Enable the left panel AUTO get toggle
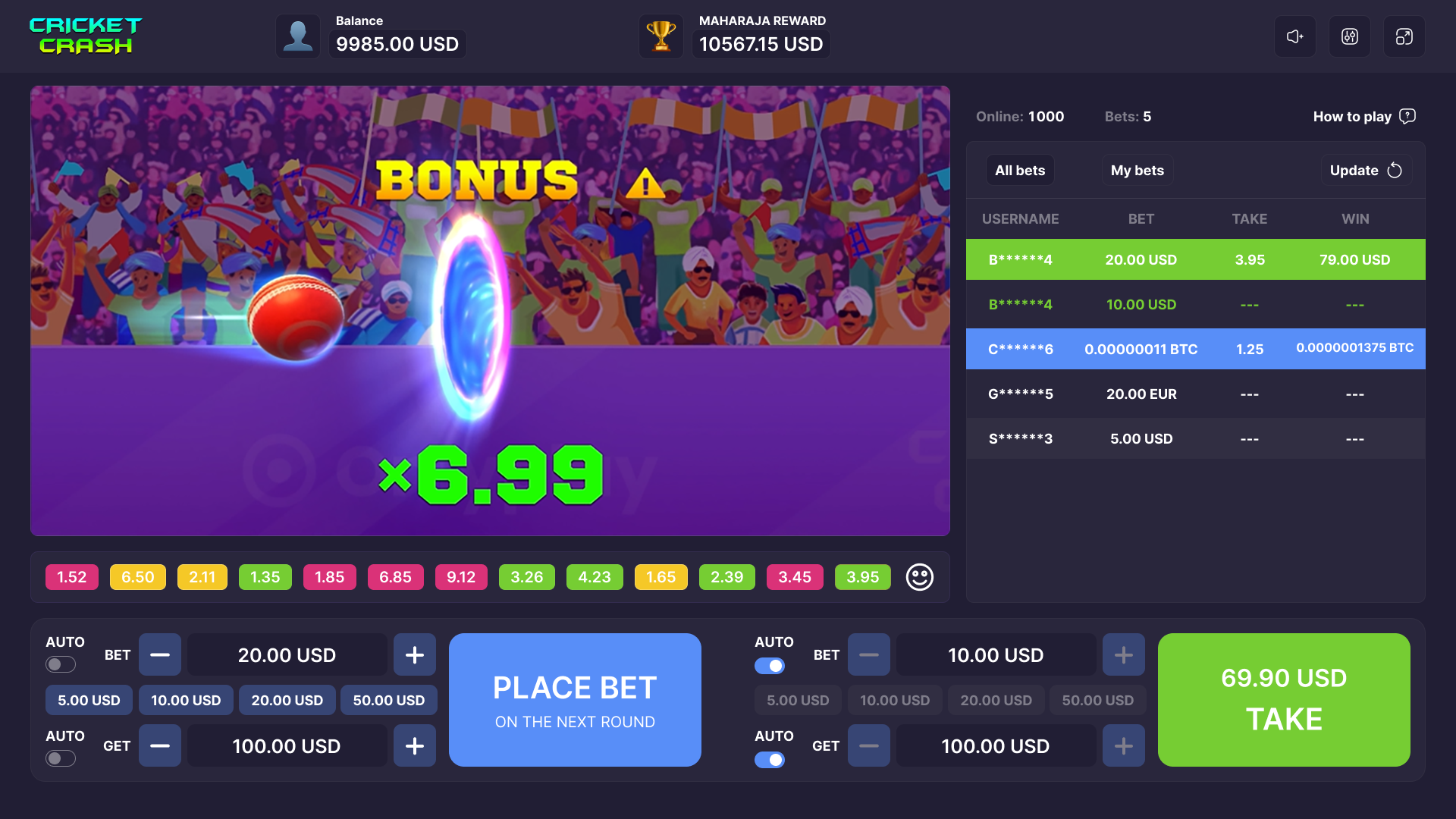This screenshot has height=819, width=1456. point(61,759)
